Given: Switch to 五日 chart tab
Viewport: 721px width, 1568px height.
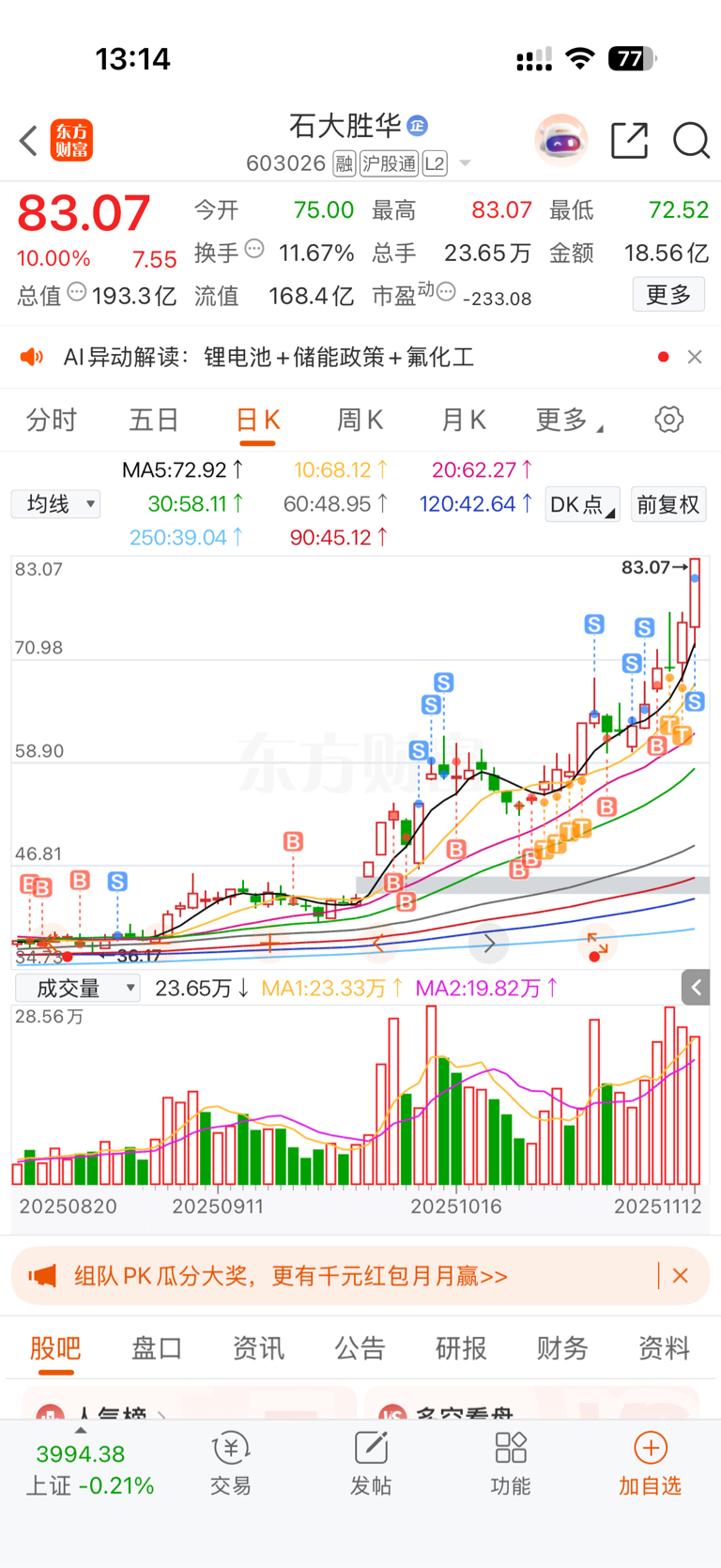Looking at the screenshot, I should [154, 420].
